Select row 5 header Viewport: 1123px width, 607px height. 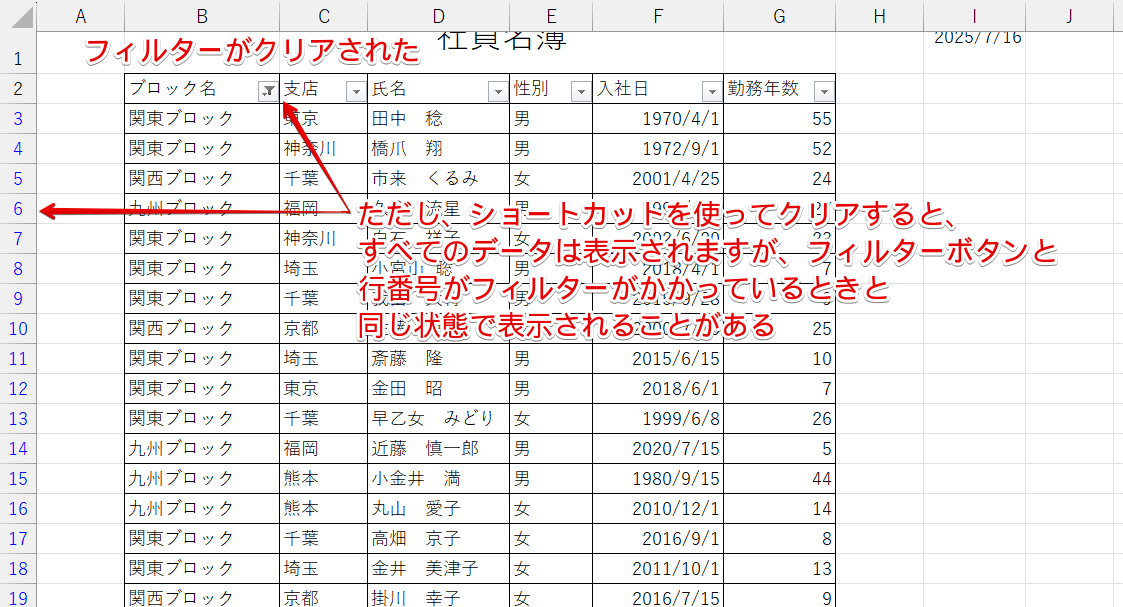click(18, 178)
